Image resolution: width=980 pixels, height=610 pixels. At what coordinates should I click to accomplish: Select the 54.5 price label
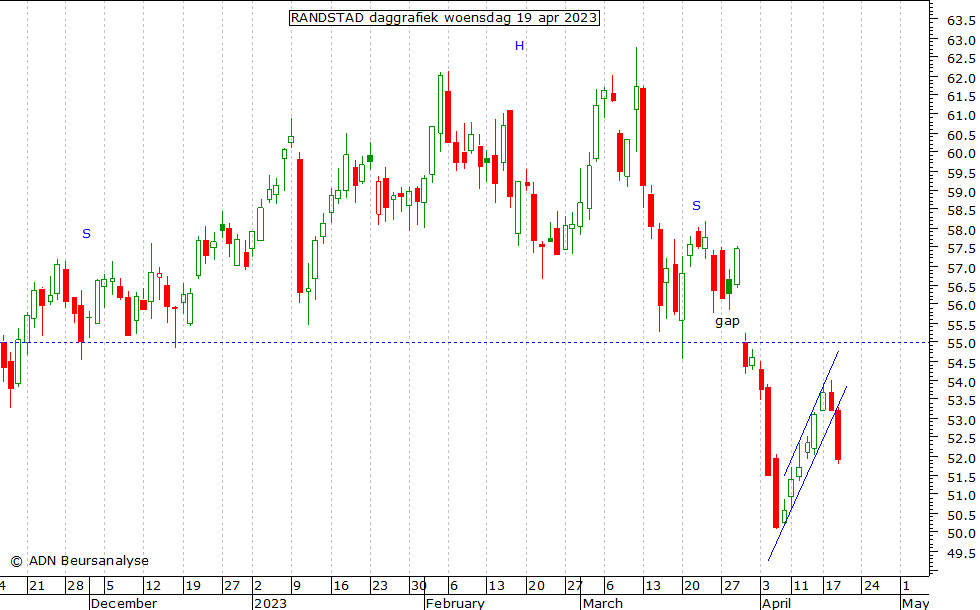pyautogui.click(x=961, y=364)
